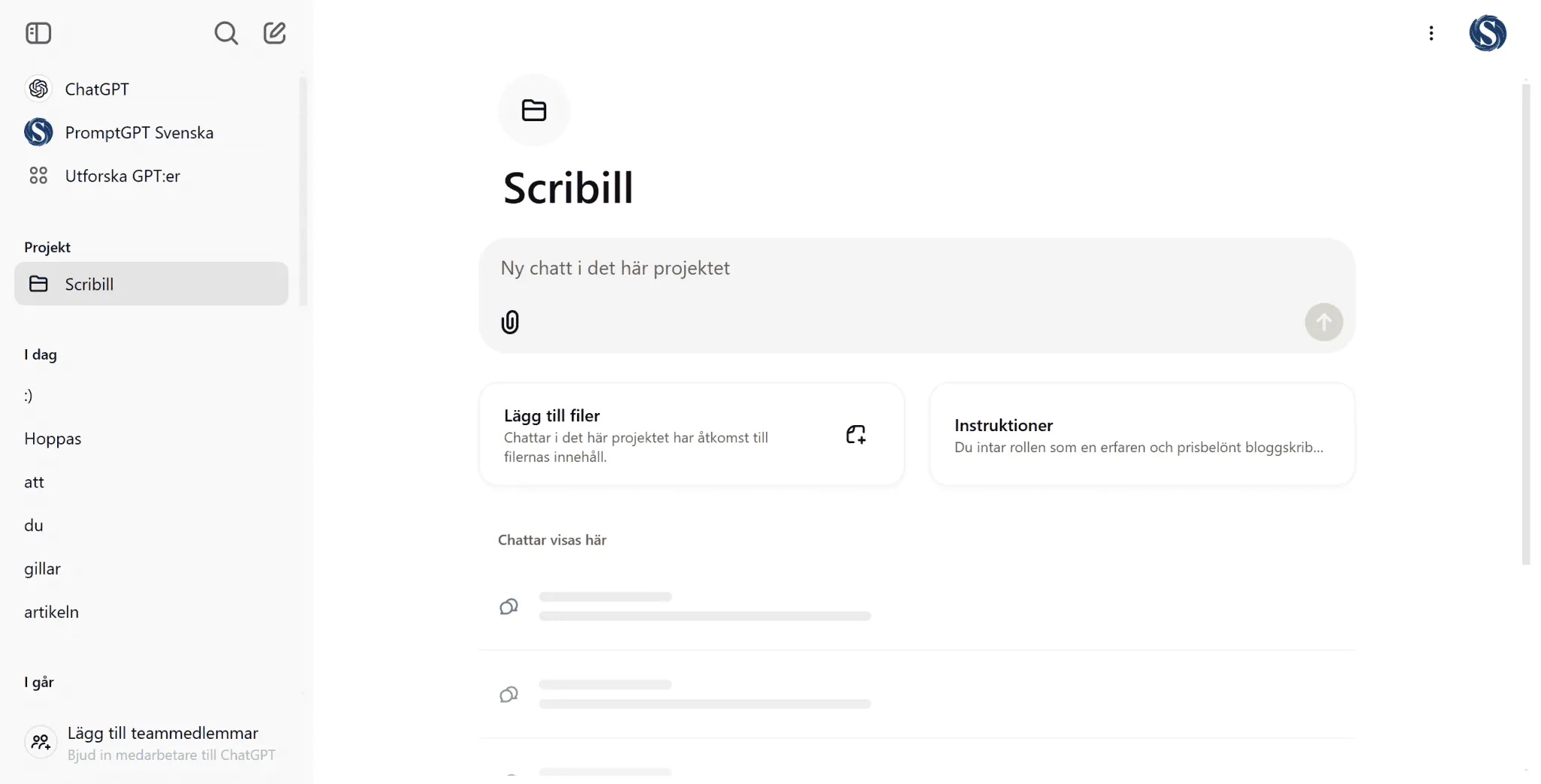1541x784 pixels.
Task: Open the ChatGPT logo item in the sidebar
Action: coord(38,89)
